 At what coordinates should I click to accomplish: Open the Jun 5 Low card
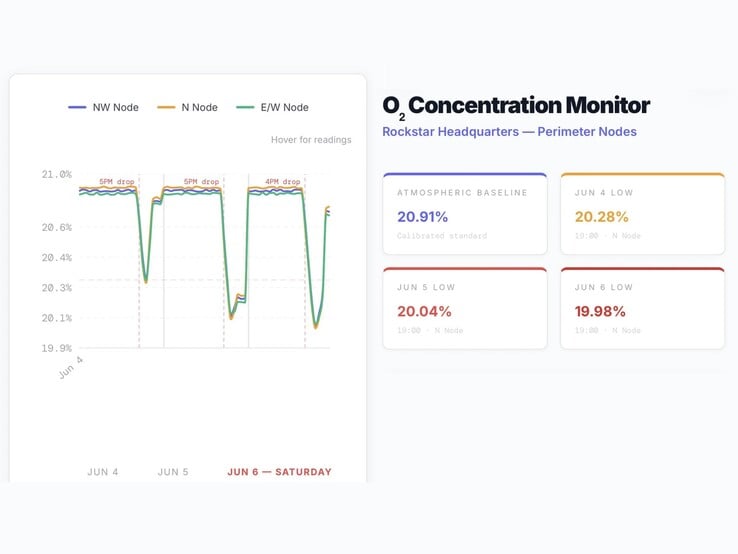pyautogui.click(x=465, y=308)
